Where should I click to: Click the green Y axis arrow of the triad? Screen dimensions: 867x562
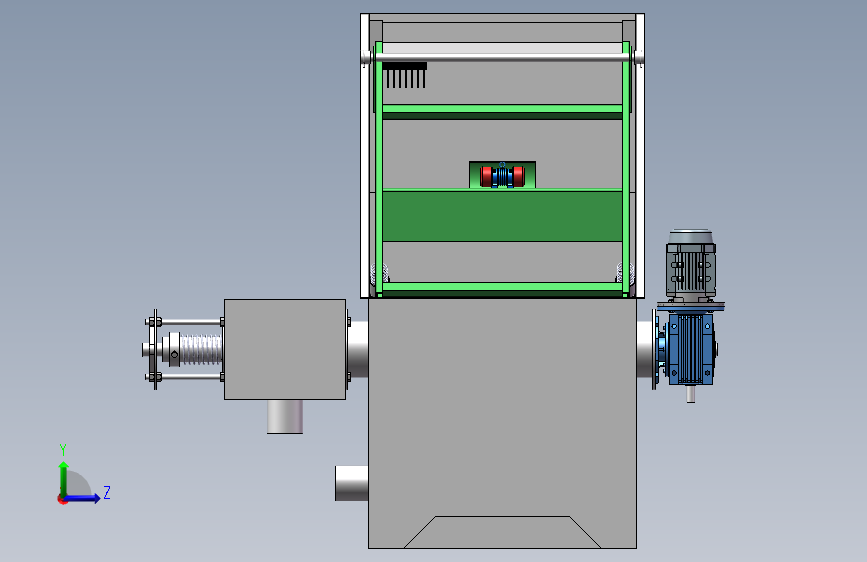click(64, 478)
